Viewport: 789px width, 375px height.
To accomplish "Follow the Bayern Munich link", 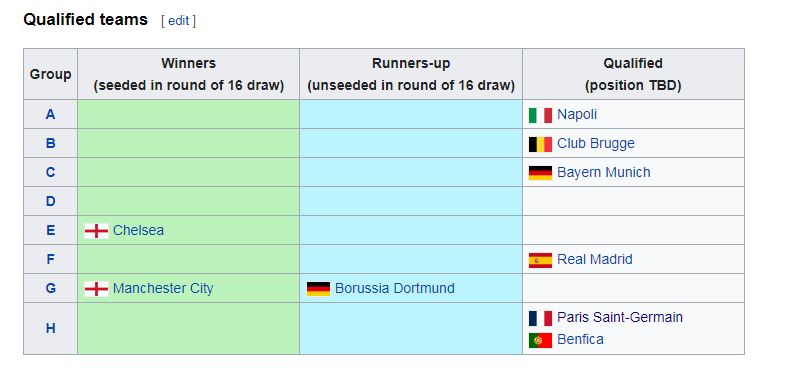I will click(x=604, y=173).
